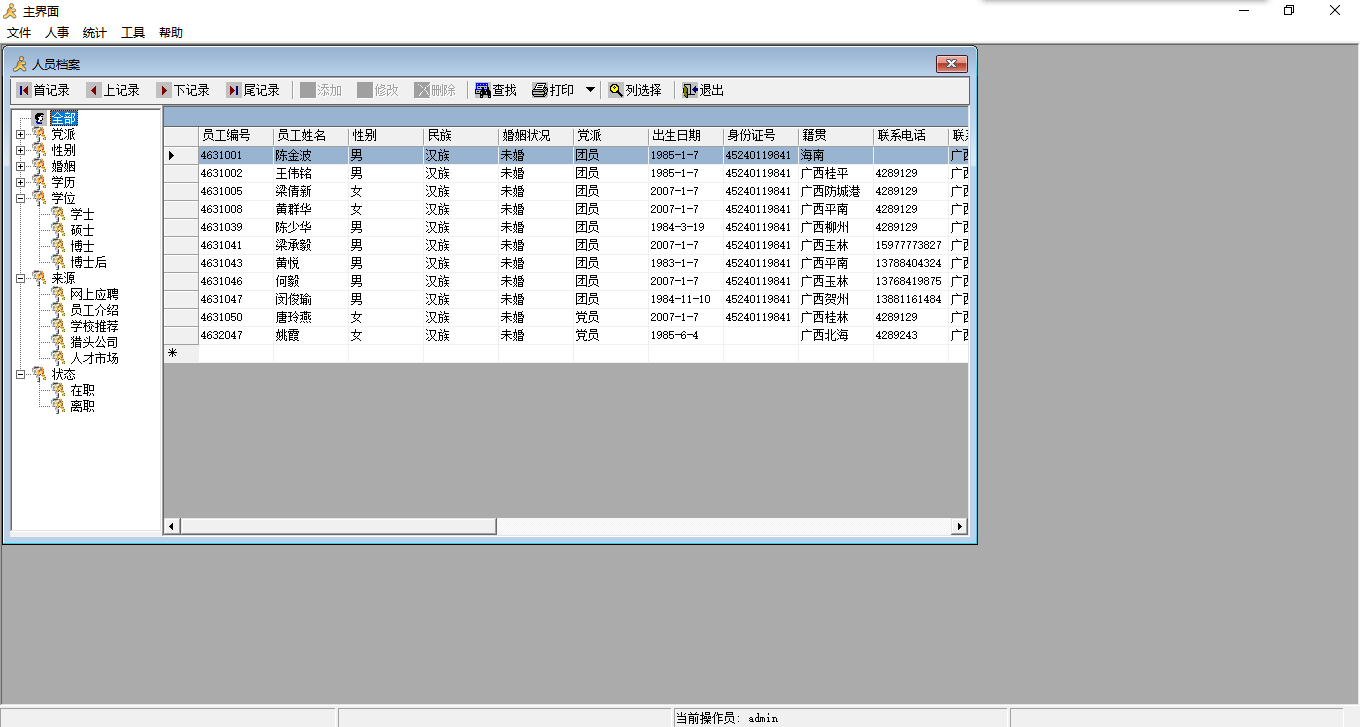The height and width of the screenshot is (727, 1360).
Task: Click the icon beside 学校推荐
Action: (x=58, y=326)
